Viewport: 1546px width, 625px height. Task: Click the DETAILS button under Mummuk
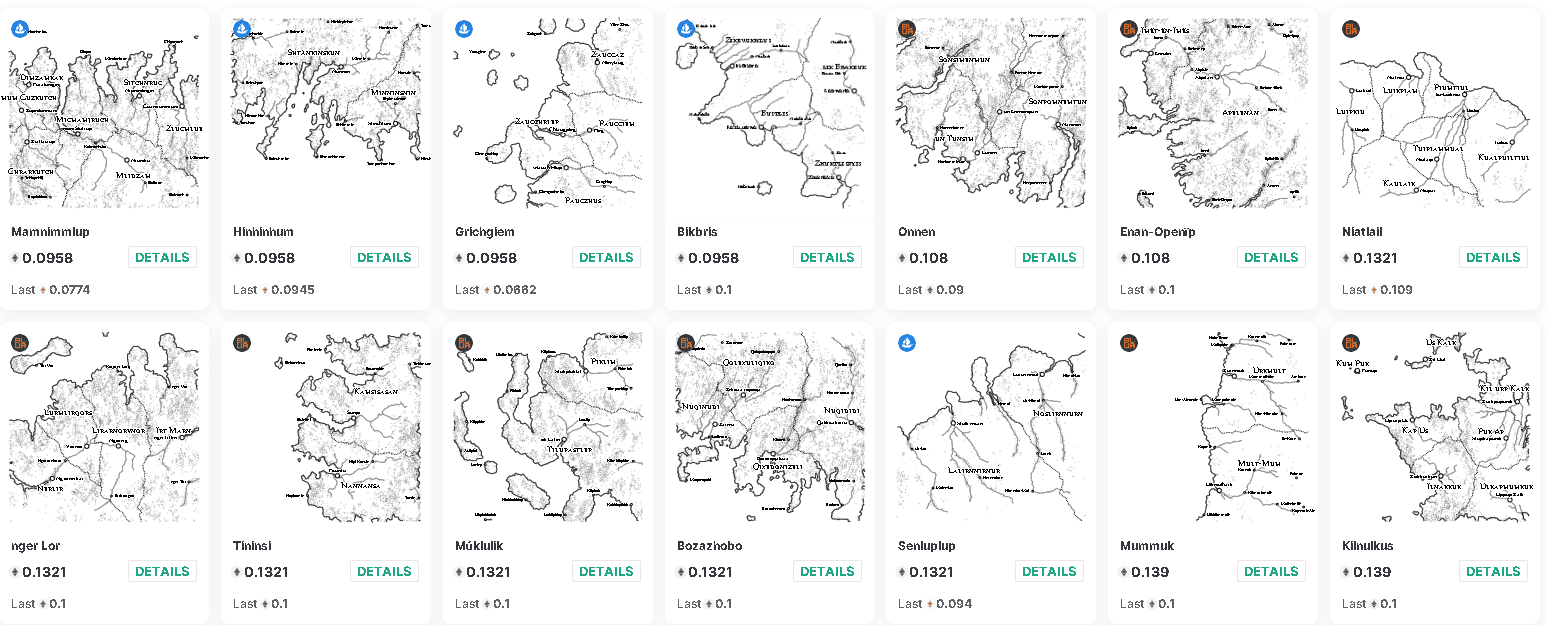pos(1271,571)
